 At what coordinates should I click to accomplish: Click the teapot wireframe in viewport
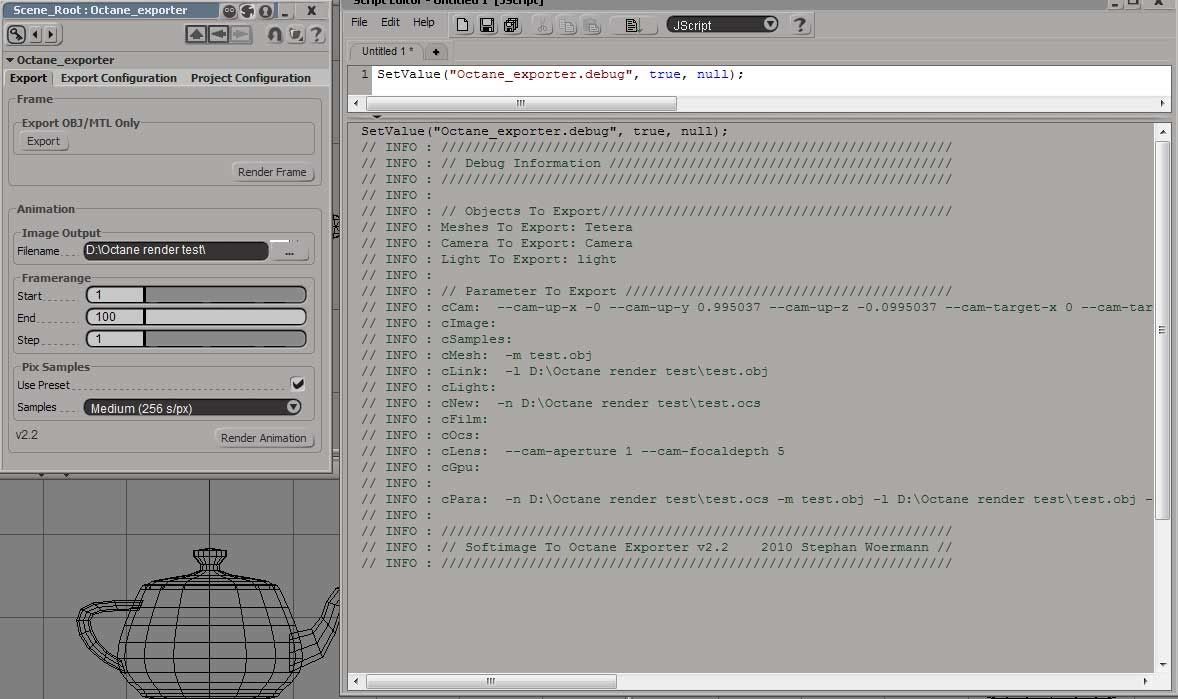pos(207,624)
